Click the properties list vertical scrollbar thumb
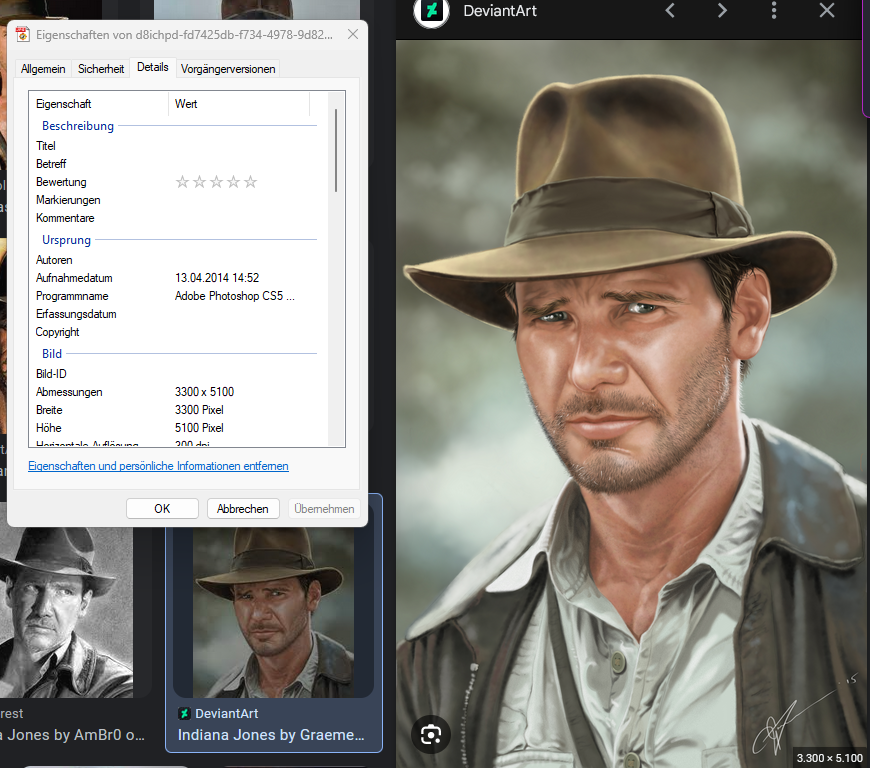The width and height of the screenshot is (870, 768). [x=336, y=150]
